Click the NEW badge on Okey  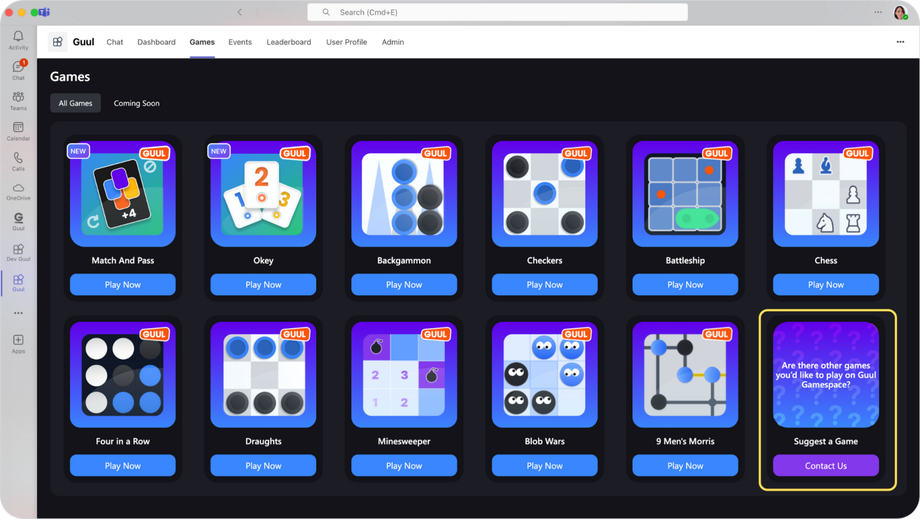tap(219, 151)
